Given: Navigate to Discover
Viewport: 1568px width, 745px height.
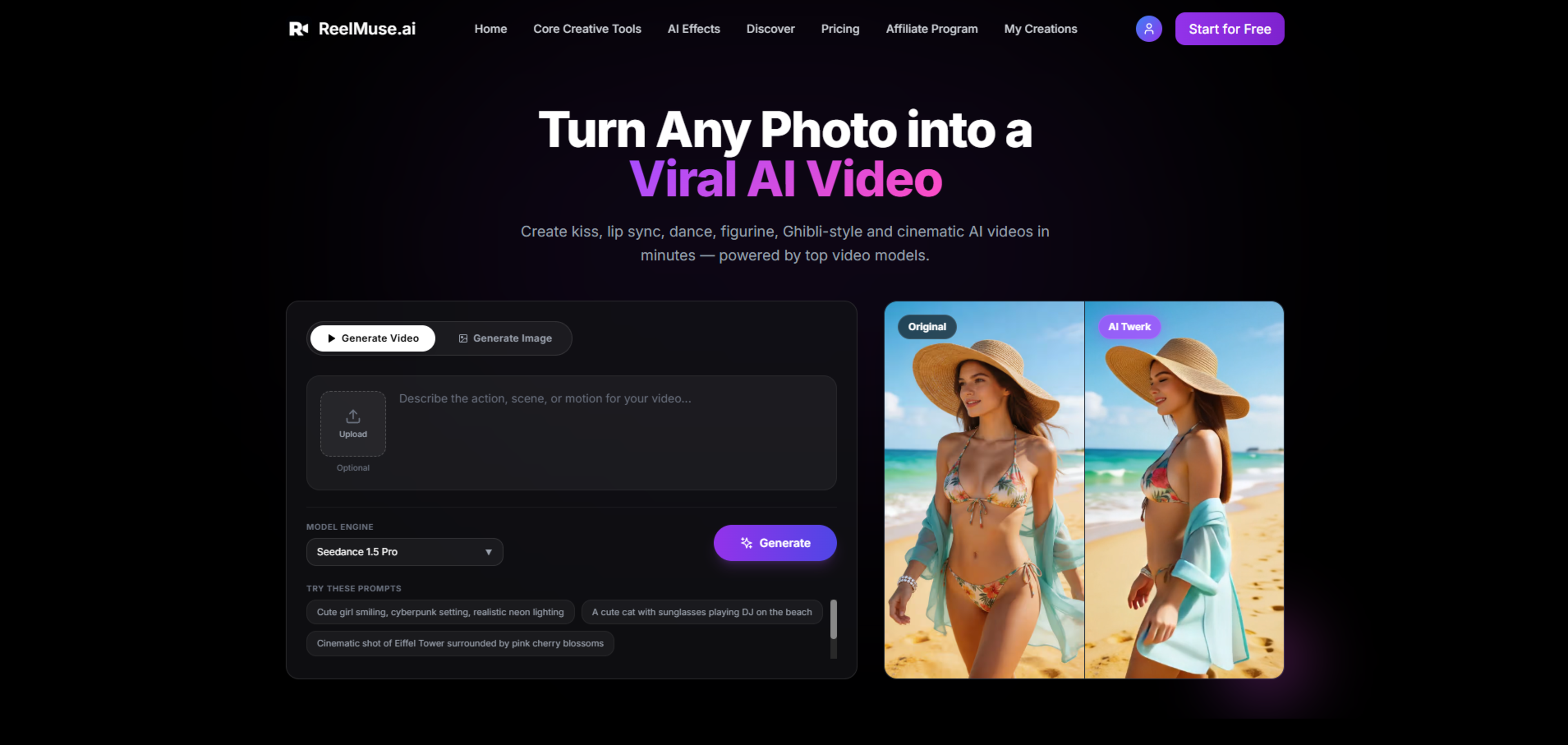Looking at the screenshot, I should [770, 29].
